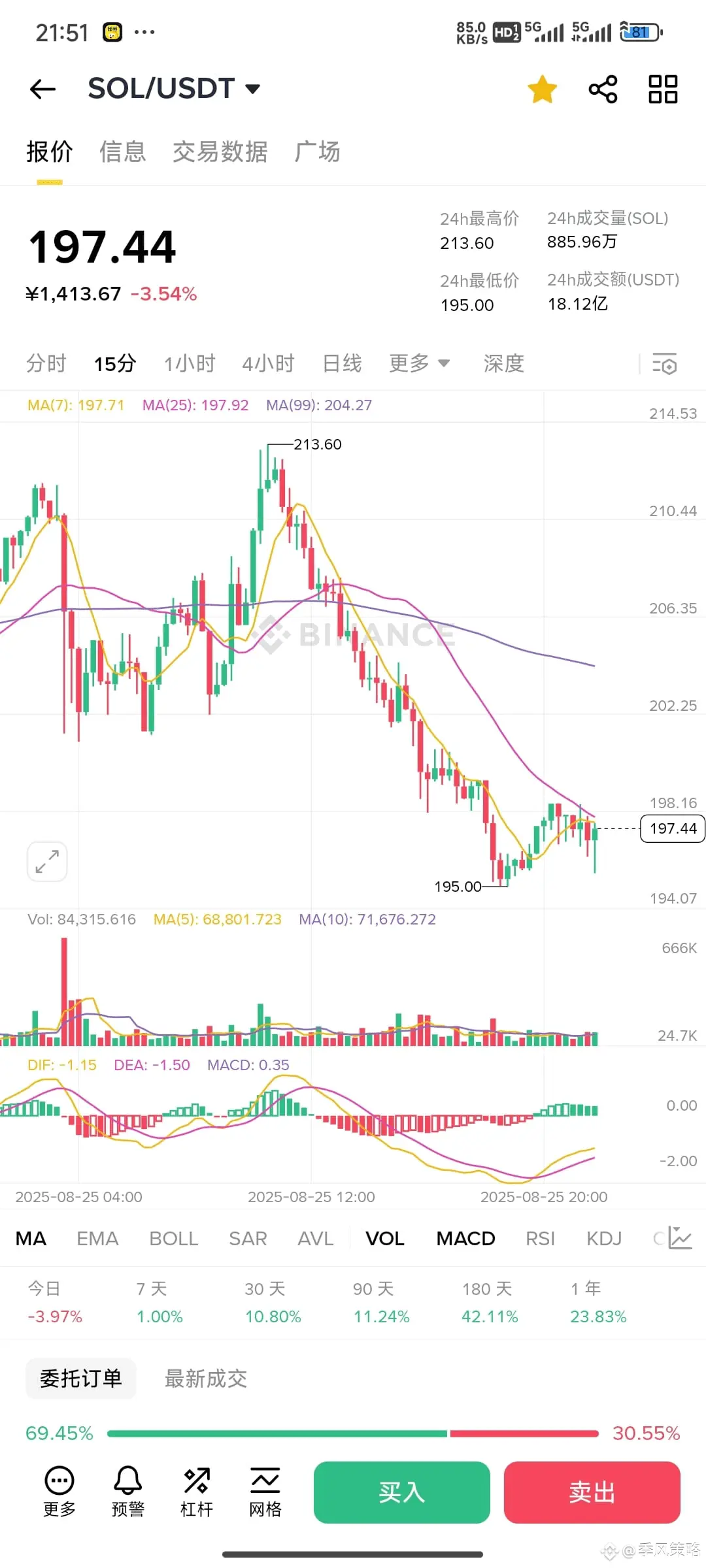Tap the MA(7): 197.71 label

point(76,405)
